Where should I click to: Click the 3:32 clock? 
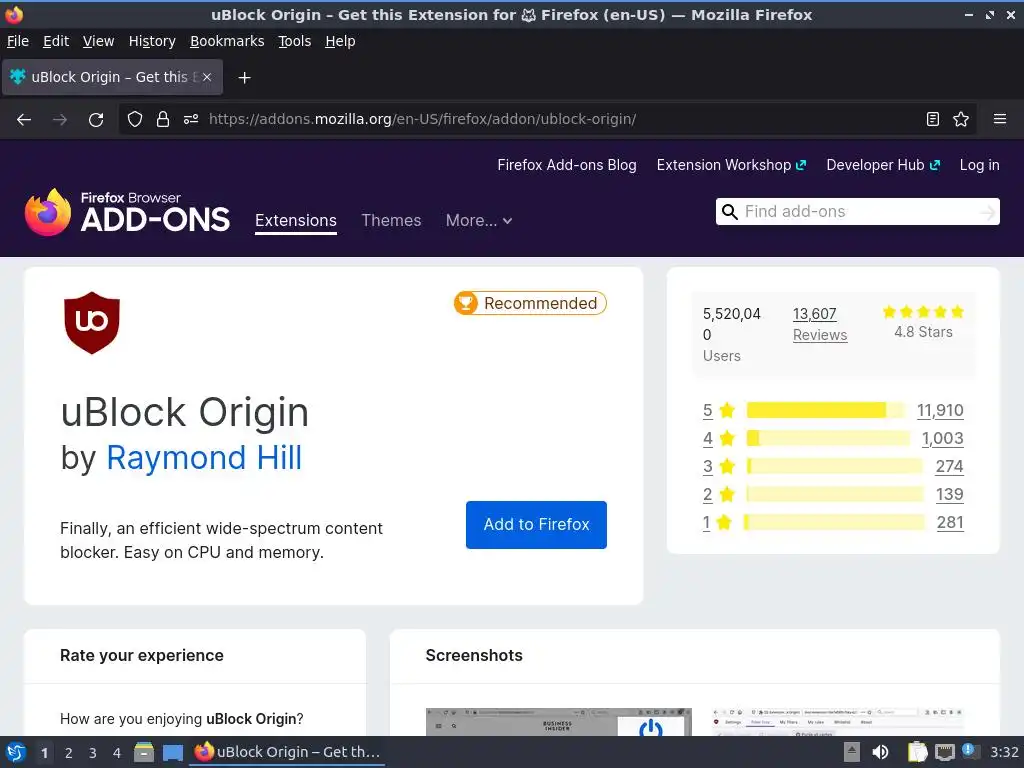point(1004,752)
